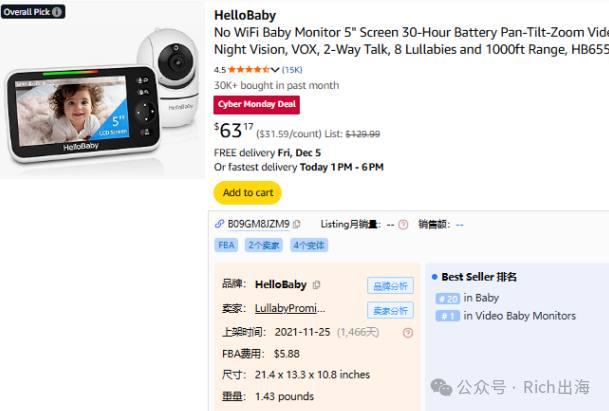Expand the rating dropdown chevron
This screenshot has width=609, height=411.
coord(275,70)
